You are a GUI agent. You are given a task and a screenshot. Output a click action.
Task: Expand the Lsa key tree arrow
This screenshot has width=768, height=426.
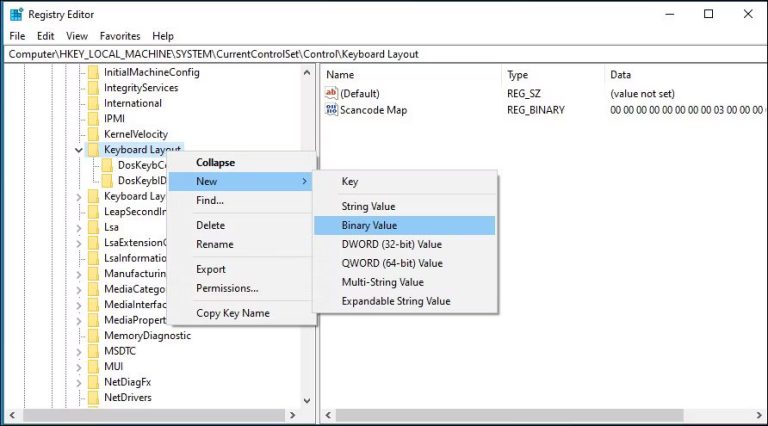click(79, 227)
